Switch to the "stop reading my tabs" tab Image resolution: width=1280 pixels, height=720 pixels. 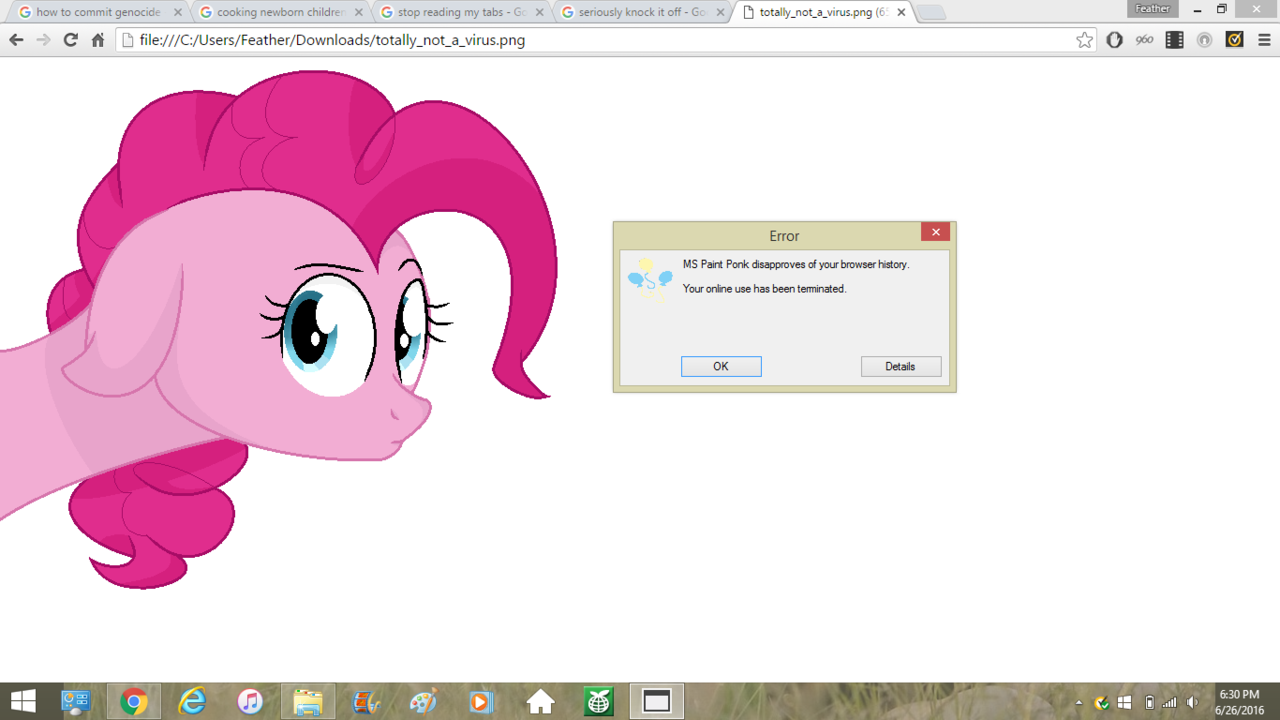click(461, 12)
